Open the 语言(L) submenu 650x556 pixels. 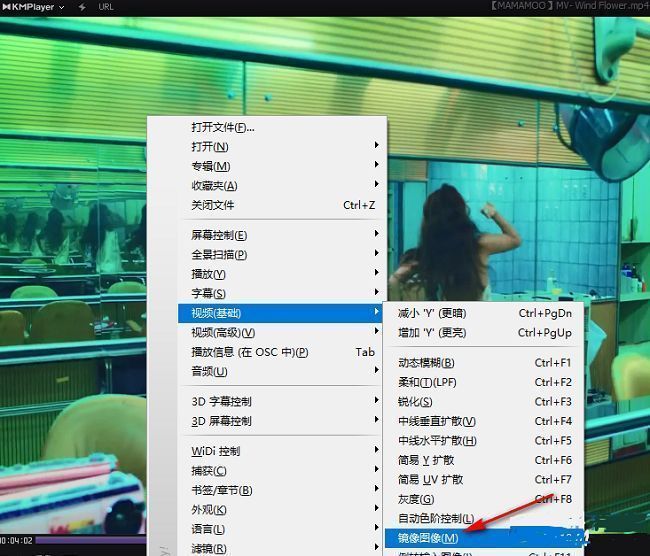[281, 529]
